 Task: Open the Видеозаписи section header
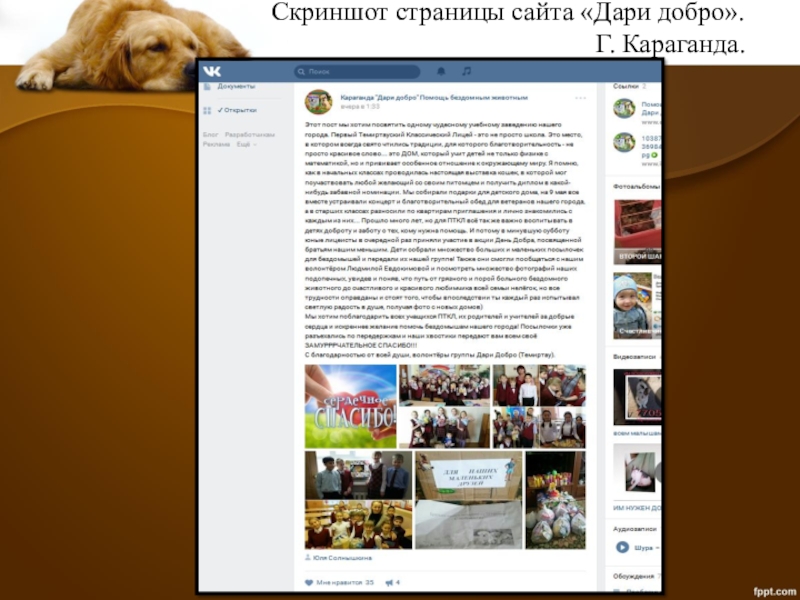click(x=634, y=357)
